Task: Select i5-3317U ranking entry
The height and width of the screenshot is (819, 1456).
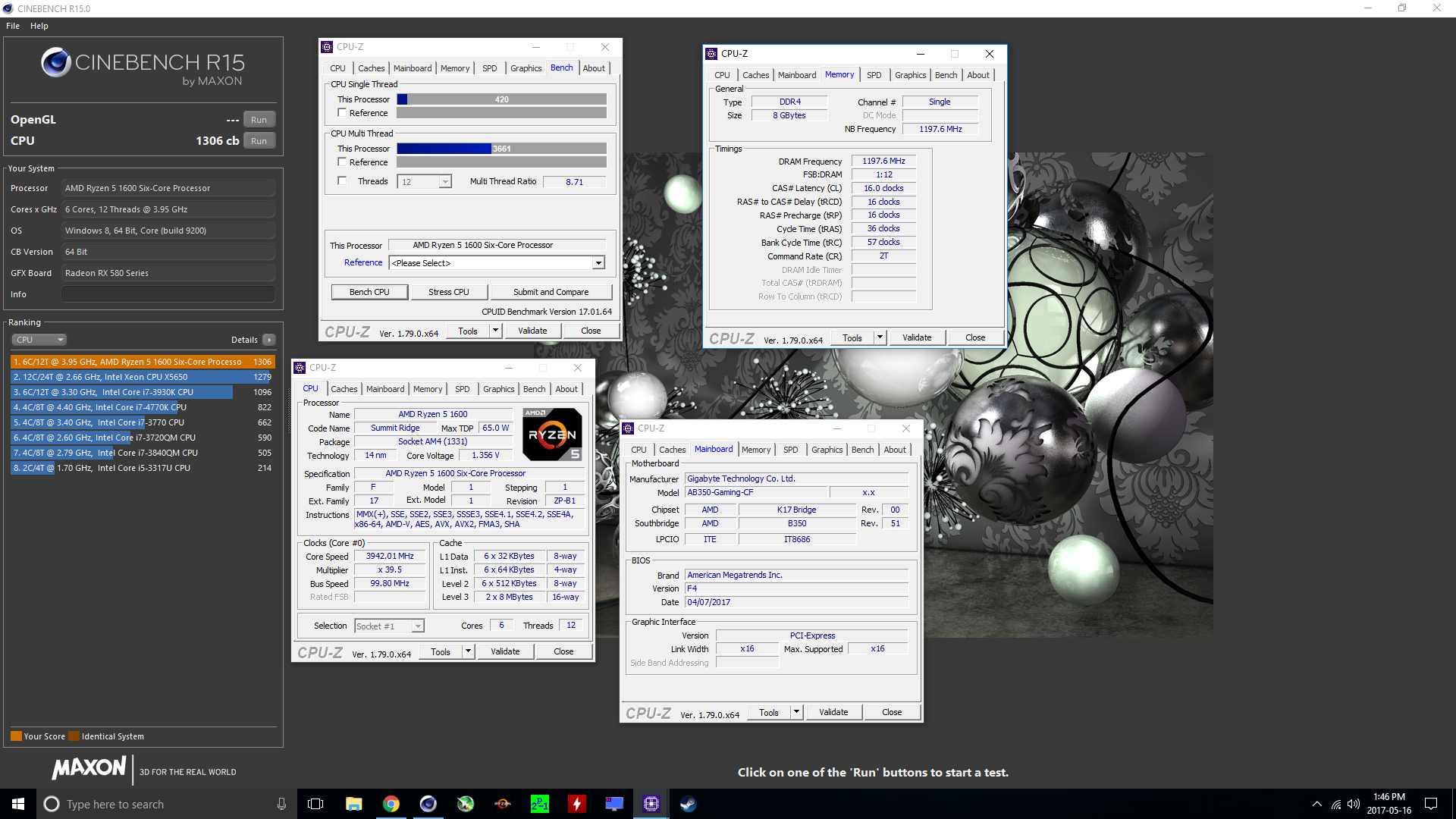Action: click(142, 468)
